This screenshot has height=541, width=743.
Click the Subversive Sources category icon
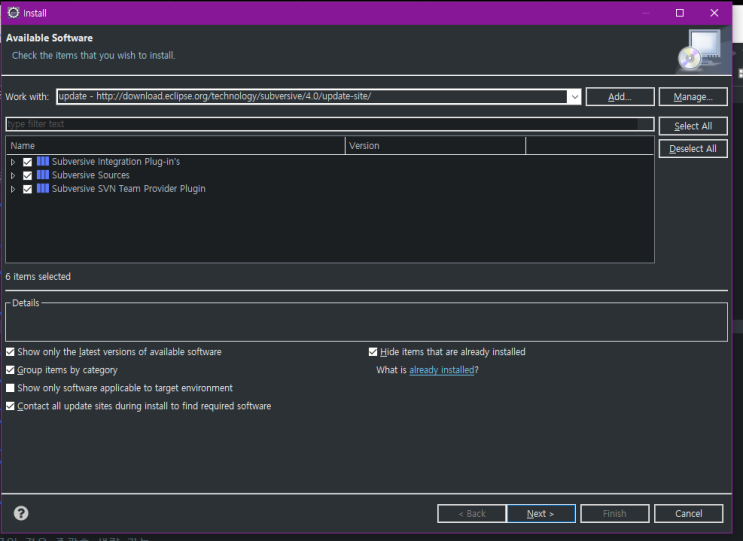43,175
